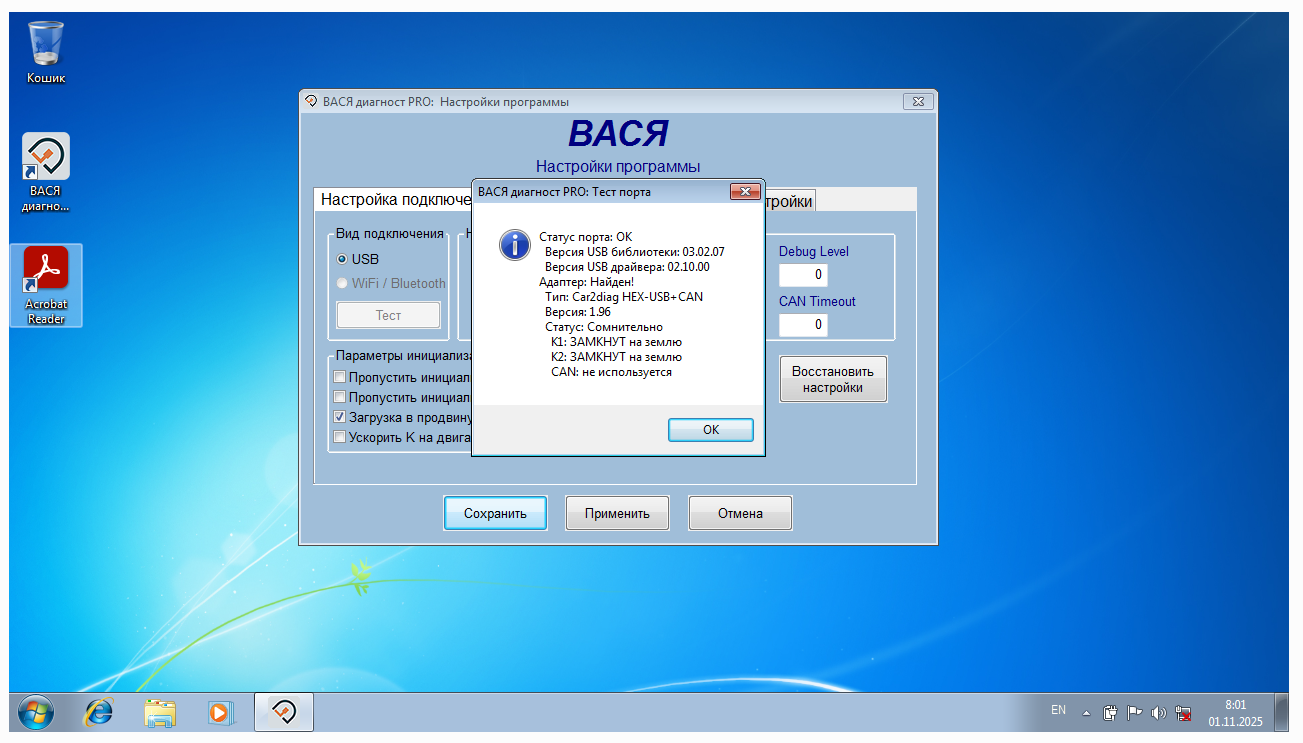Click the ВАСЯ диагност taskbar button
Viewport: 1303px width, 743px height.
coord(284,712)
